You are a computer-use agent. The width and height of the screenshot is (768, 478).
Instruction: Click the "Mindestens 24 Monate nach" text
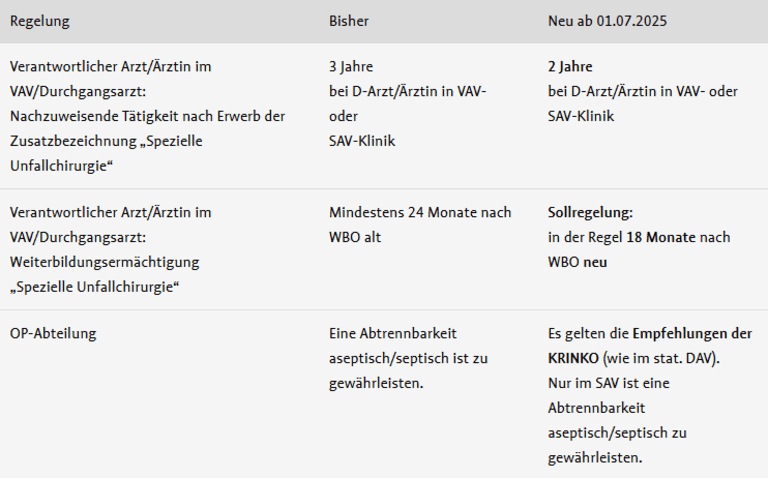420,212
